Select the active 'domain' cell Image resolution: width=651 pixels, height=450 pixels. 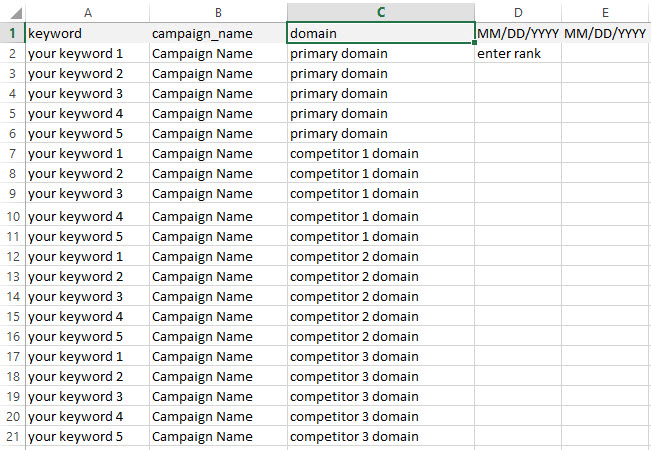point(381,34)
